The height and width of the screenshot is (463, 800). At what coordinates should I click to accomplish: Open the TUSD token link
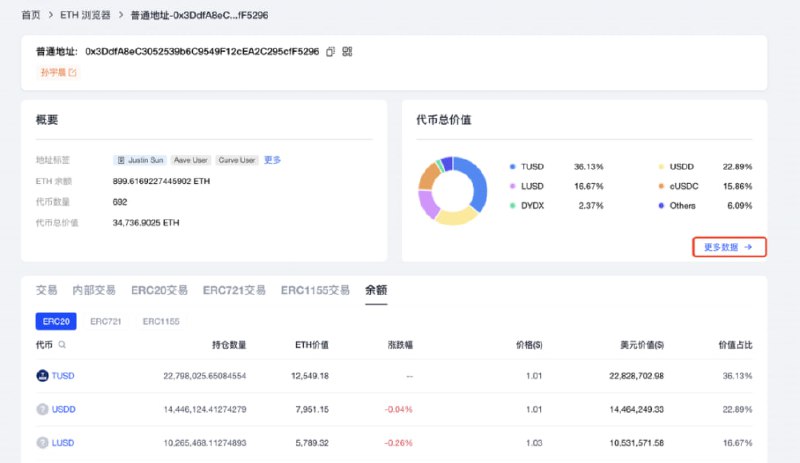(63, 376)
